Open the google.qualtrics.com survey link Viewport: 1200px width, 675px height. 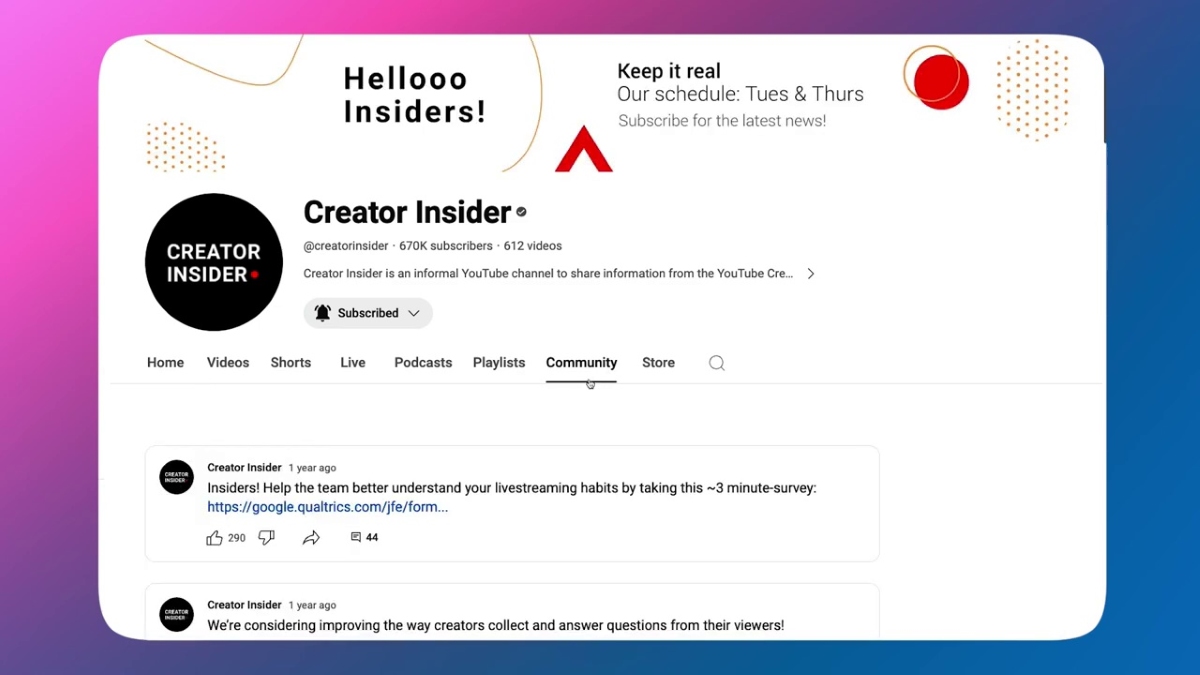tap(328, 507)
